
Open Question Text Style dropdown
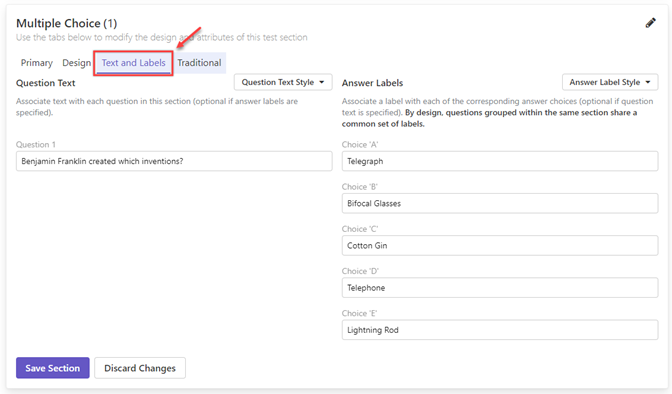(283, 82)
